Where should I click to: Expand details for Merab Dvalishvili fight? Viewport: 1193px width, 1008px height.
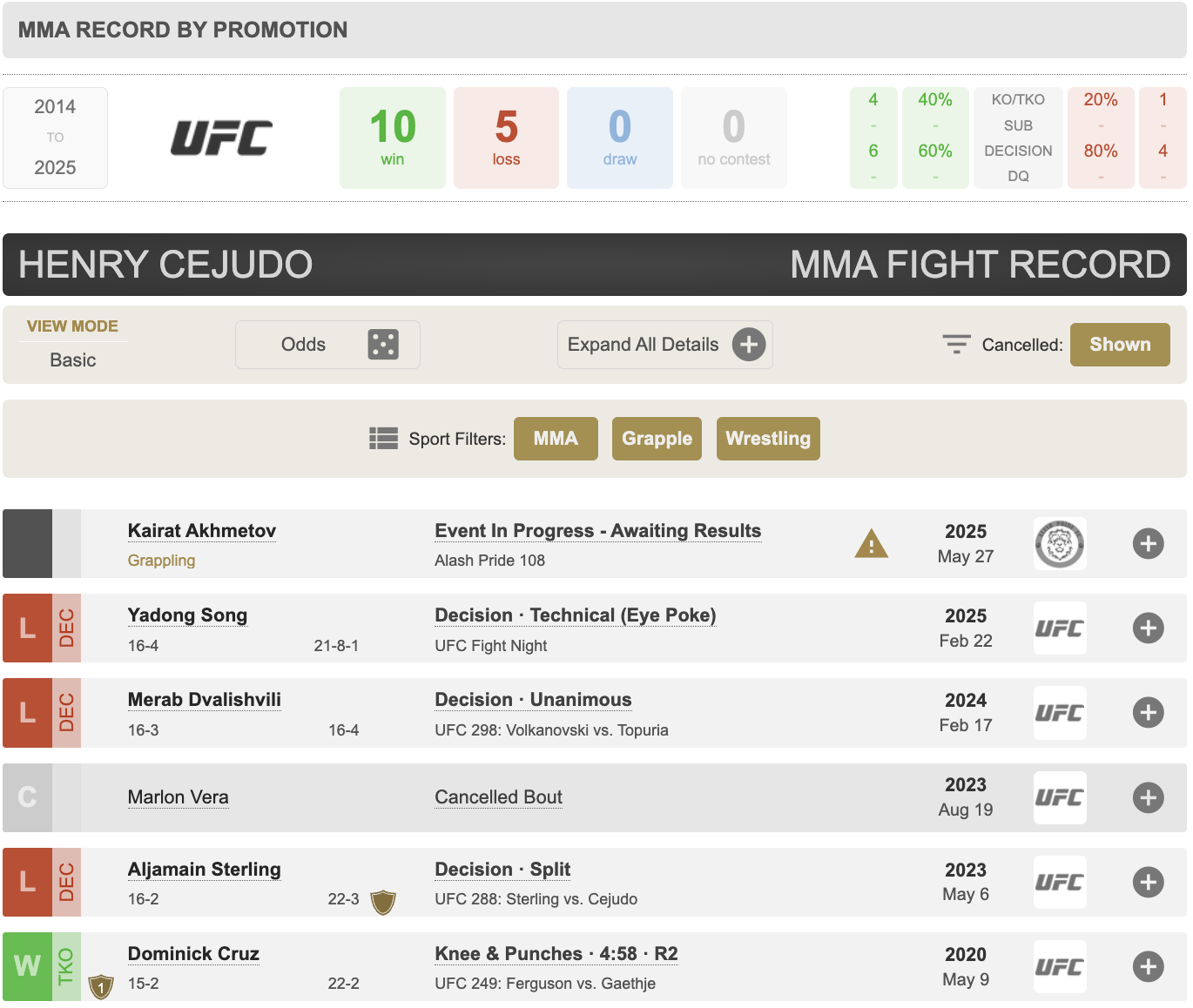click(x=1149, y=713)
